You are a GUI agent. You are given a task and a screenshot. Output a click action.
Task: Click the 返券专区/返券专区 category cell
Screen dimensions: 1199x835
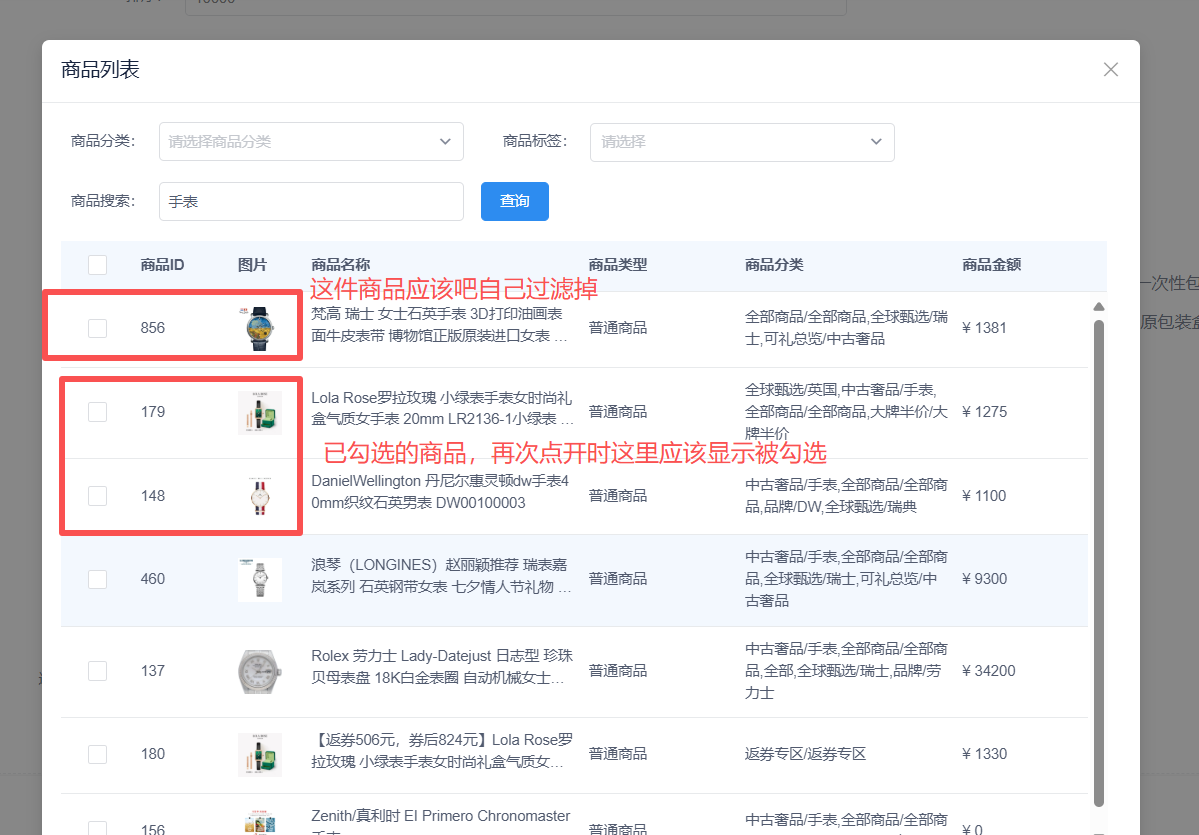click(805, 754)
